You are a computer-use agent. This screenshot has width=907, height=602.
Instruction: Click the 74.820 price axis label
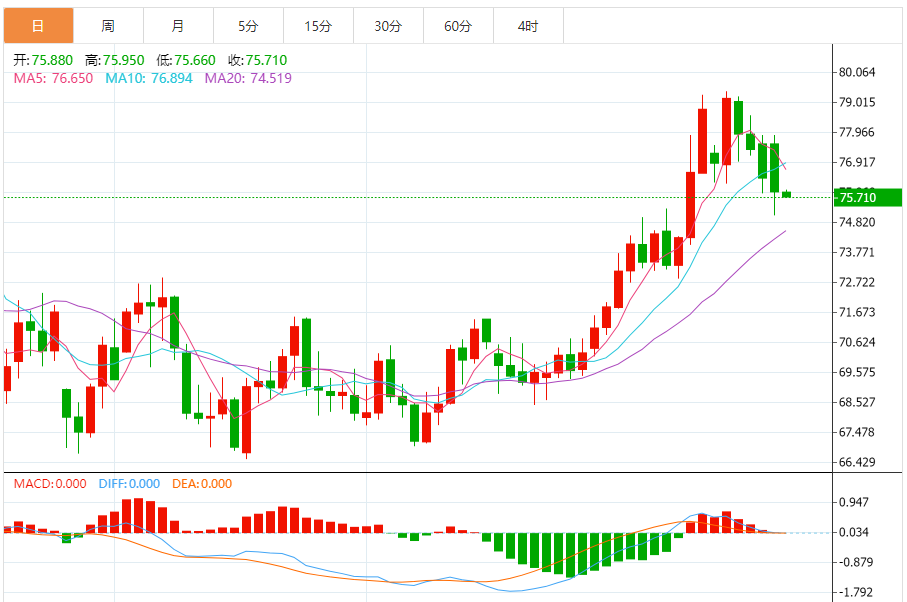pos(857,222)
